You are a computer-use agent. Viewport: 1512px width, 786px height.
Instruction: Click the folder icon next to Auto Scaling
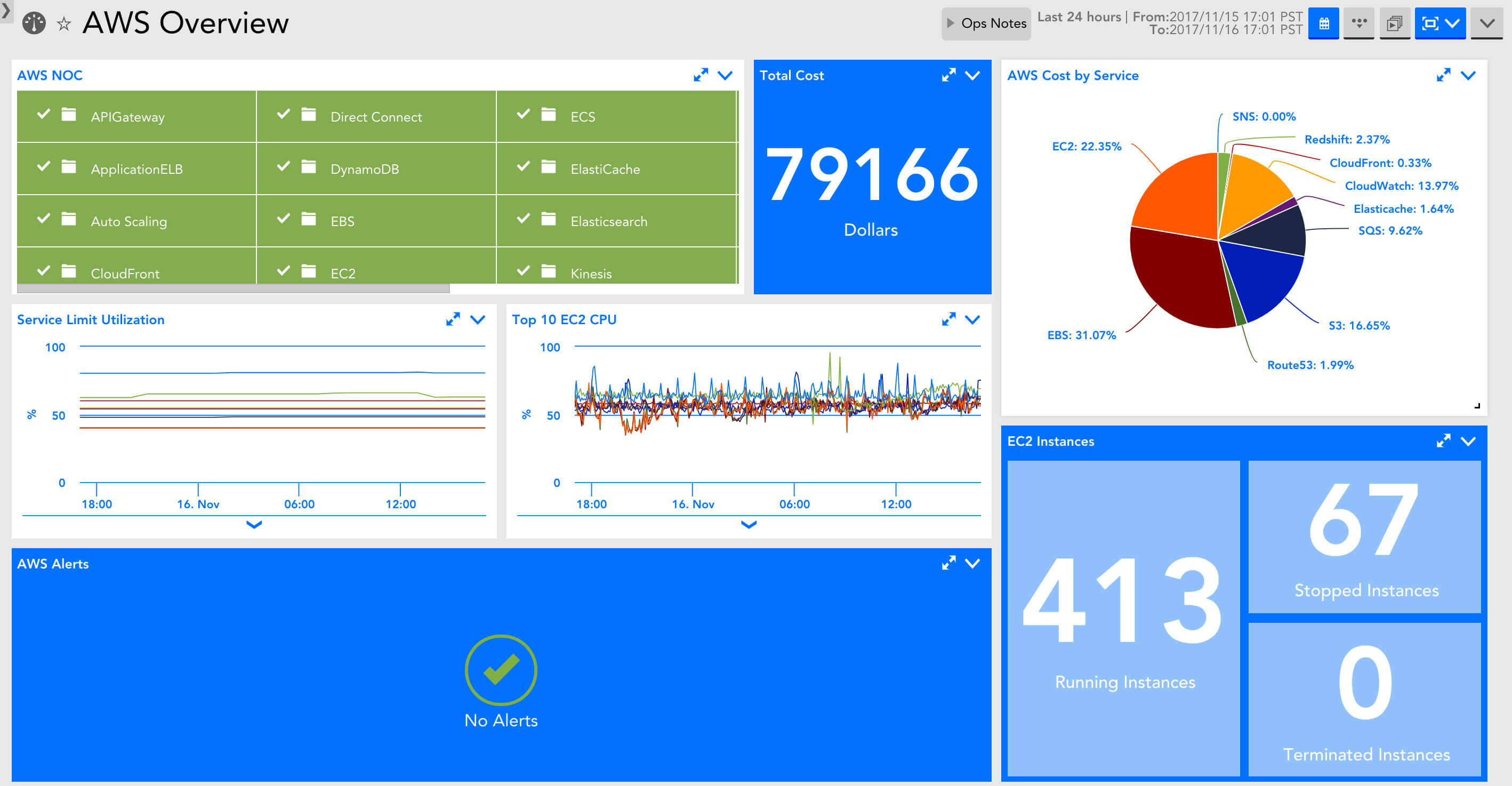pos(69,219)
